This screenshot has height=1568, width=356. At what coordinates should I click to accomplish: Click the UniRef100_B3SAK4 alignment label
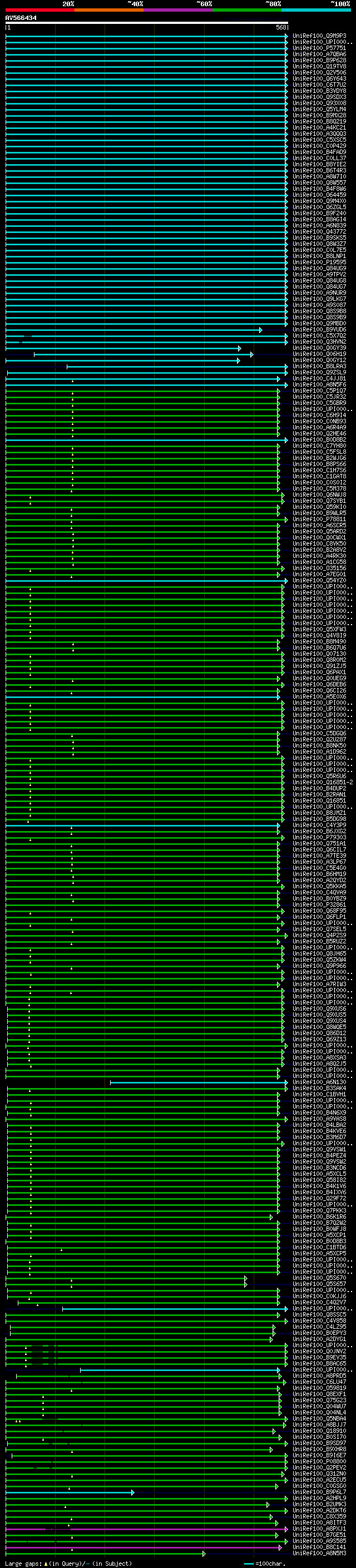point(319,1089)
